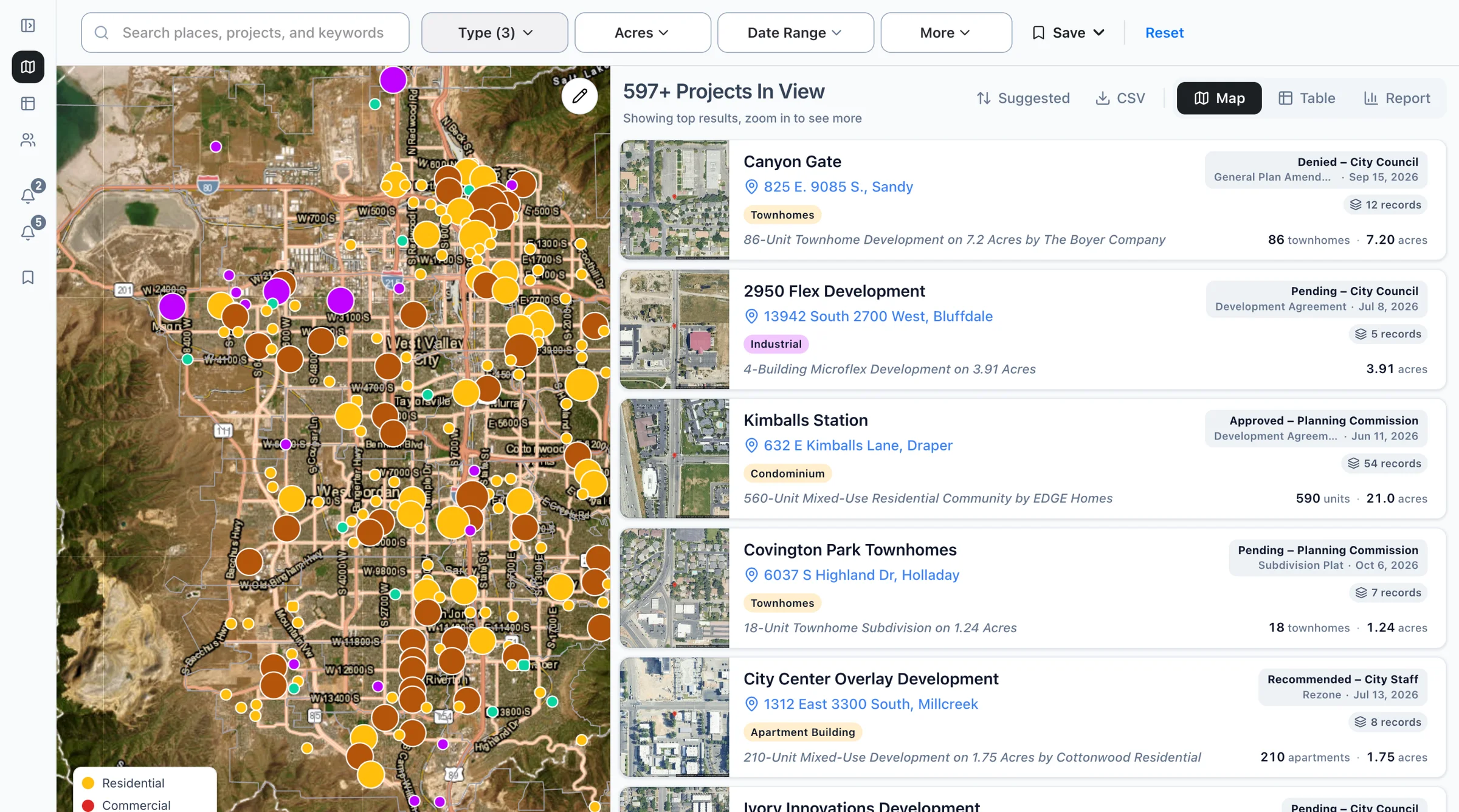Screen dimensions: 1459x812
Task: Click the pencil draw tool on map
Action: (x=579, y=95)
